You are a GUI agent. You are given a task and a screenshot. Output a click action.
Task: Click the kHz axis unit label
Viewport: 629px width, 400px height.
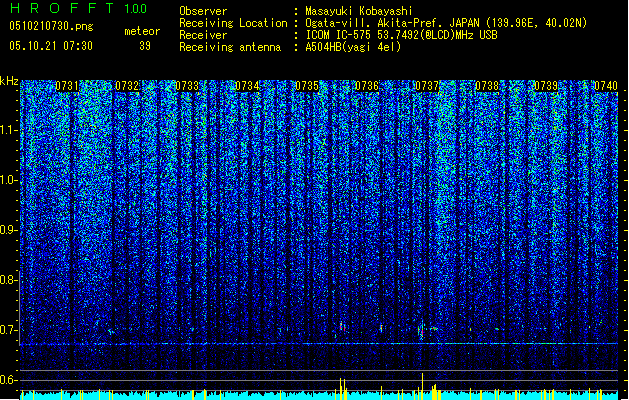(9, 81)
